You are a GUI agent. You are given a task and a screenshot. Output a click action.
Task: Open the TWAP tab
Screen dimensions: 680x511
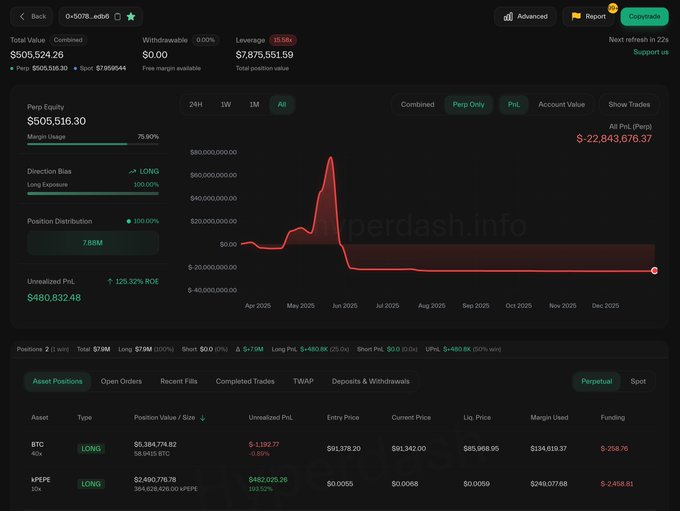tap(303, 381)
